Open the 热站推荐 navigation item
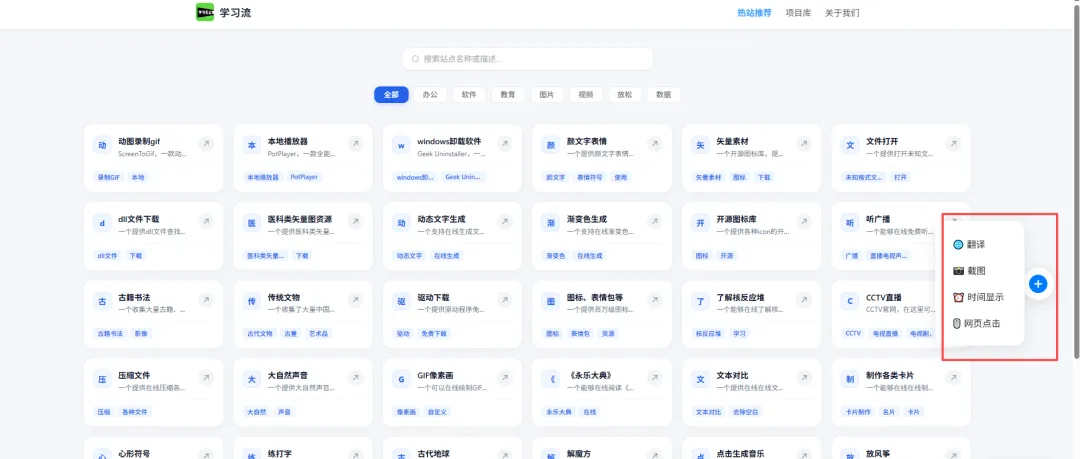 (754, 12)
